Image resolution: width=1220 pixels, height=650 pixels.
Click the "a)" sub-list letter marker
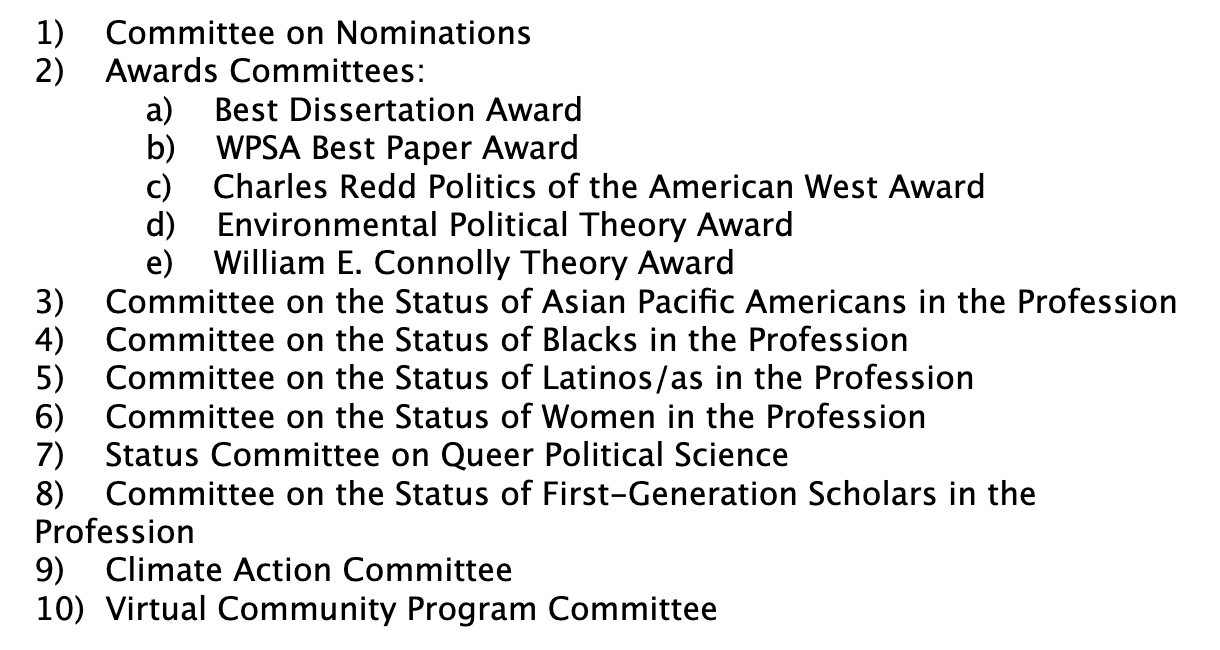(160, 110)
